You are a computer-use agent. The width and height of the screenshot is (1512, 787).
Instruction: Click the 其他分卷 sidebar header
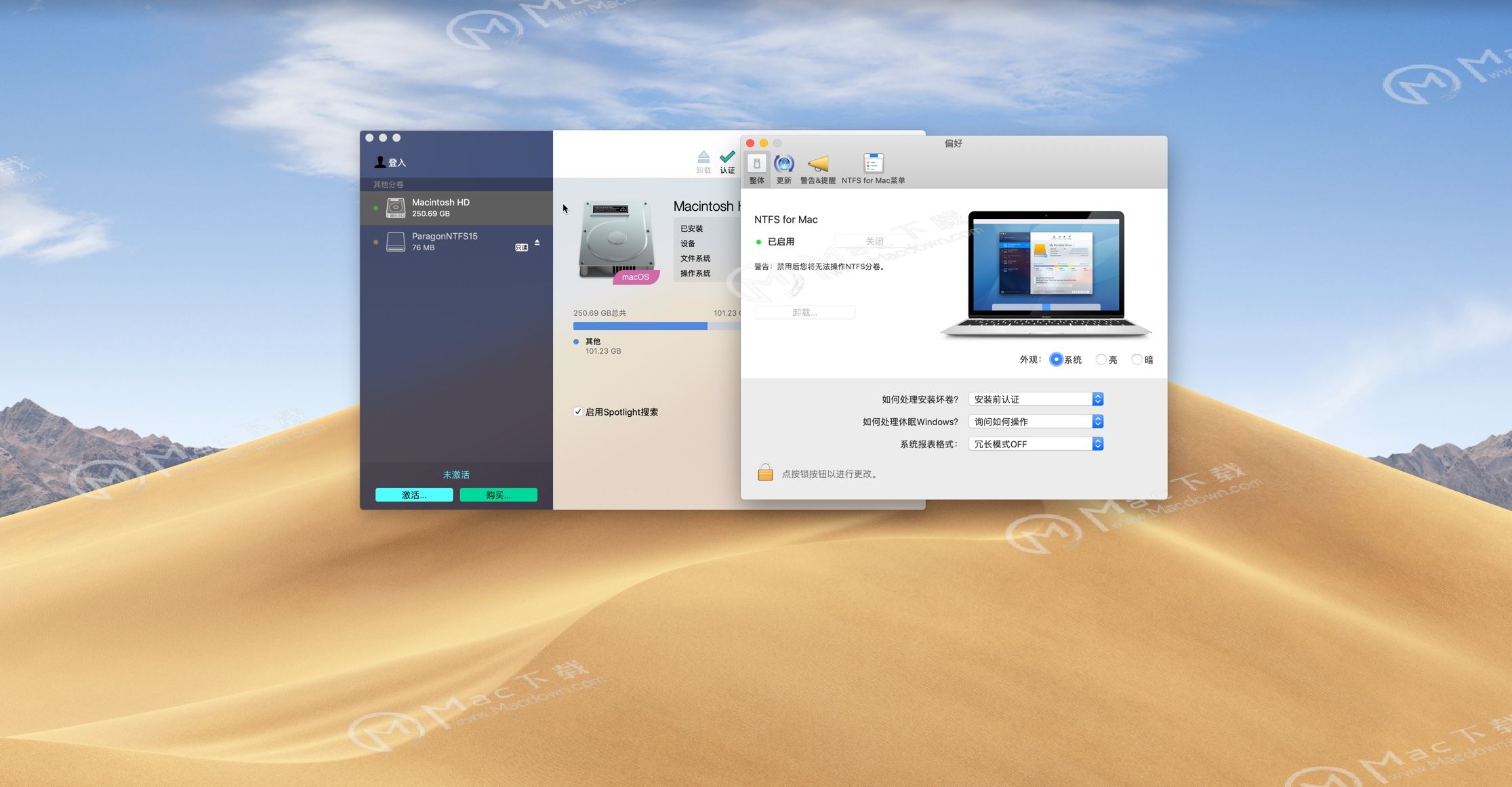pyautogui.click(x=388, y=184)
